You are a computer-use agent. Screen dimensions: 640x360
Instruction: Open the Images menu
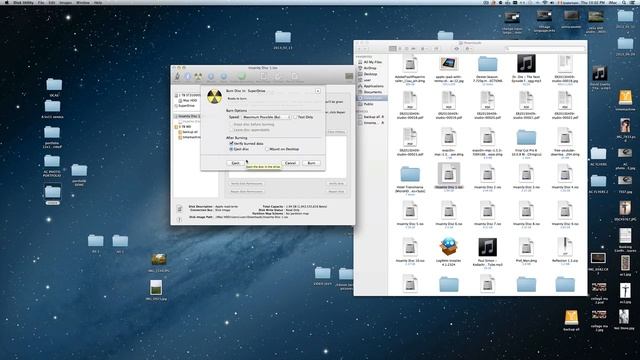66,2
